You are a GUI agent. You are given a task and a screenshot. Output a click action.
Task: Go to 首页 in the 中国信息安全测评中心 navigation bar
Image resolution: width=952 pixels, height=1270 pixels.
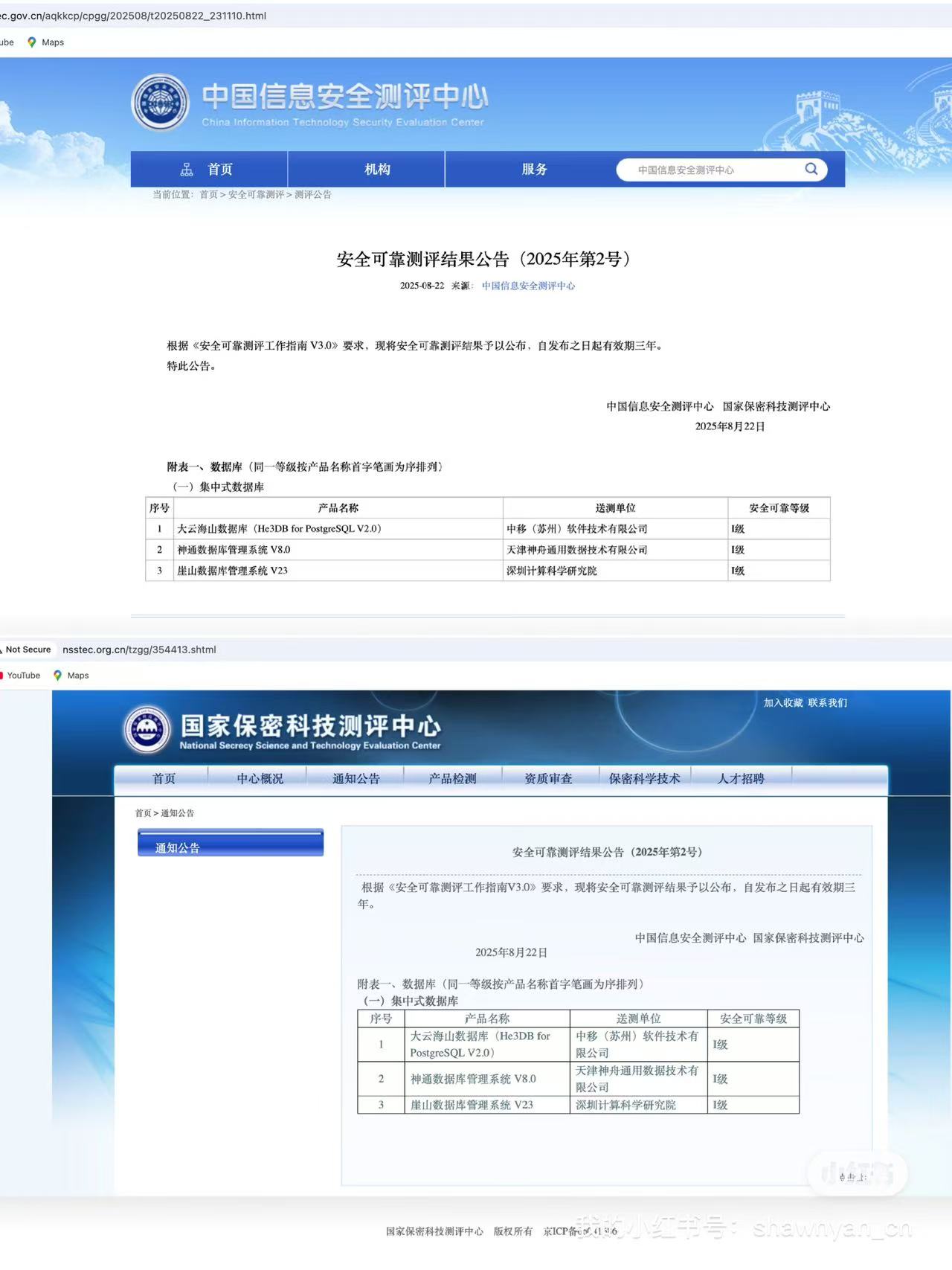point(219,170)
